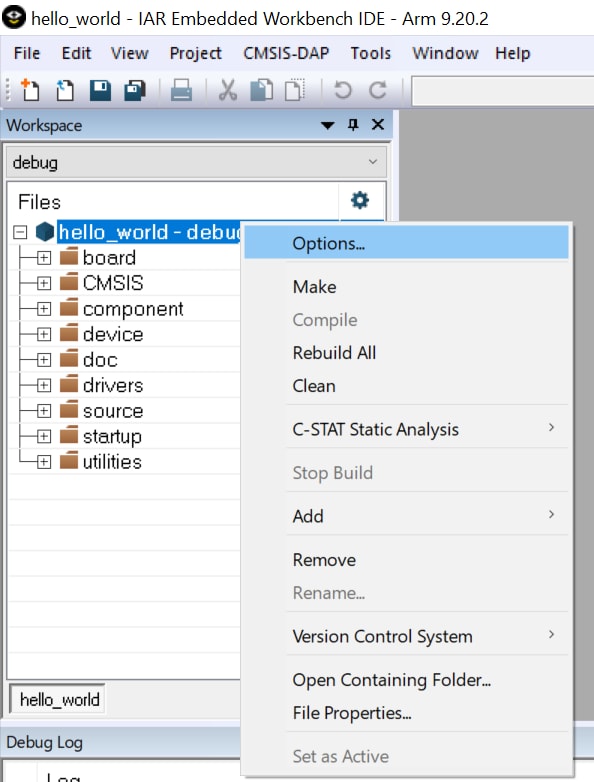The height and width of the screenshot is (782, 594).
Task: Expand the component folder
Action: (x=44, y=309)
